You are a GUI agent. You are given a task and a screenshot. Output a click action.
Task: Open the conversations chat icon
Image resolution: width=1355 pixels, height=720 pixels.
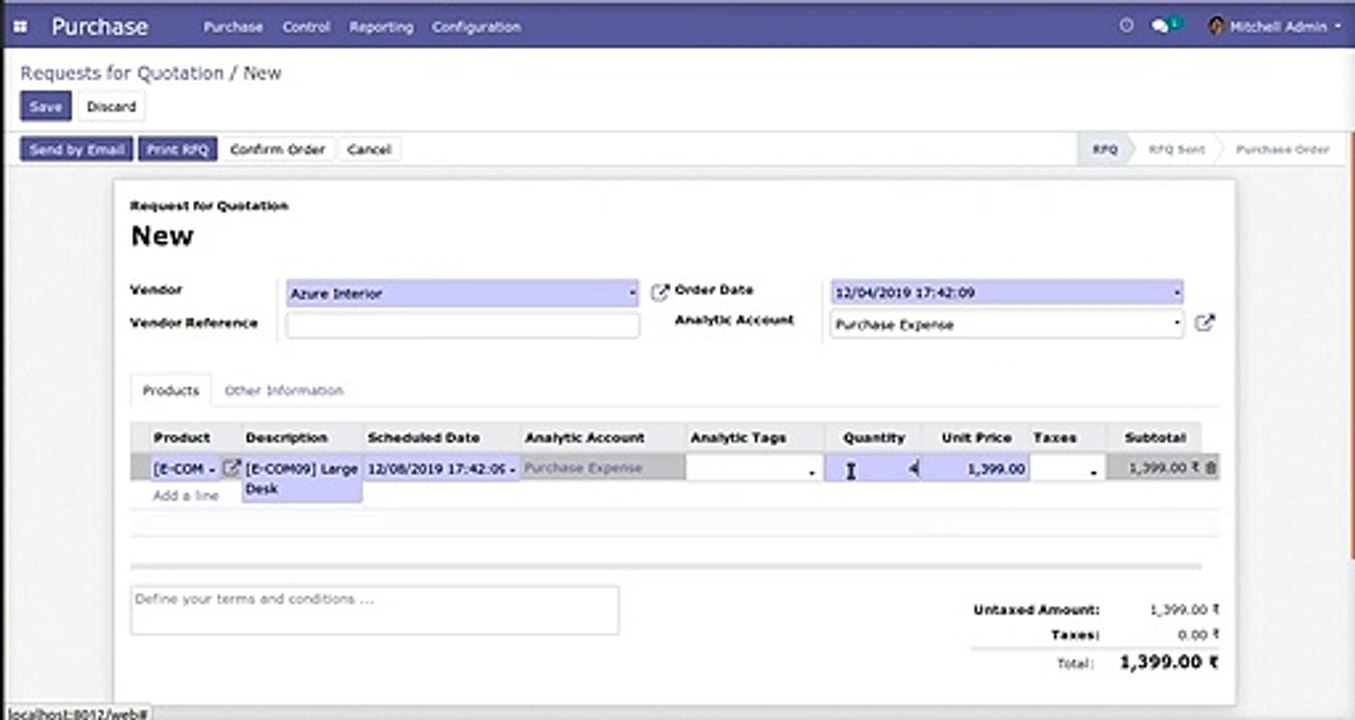pyautogui.click(x=1161, y=27)
